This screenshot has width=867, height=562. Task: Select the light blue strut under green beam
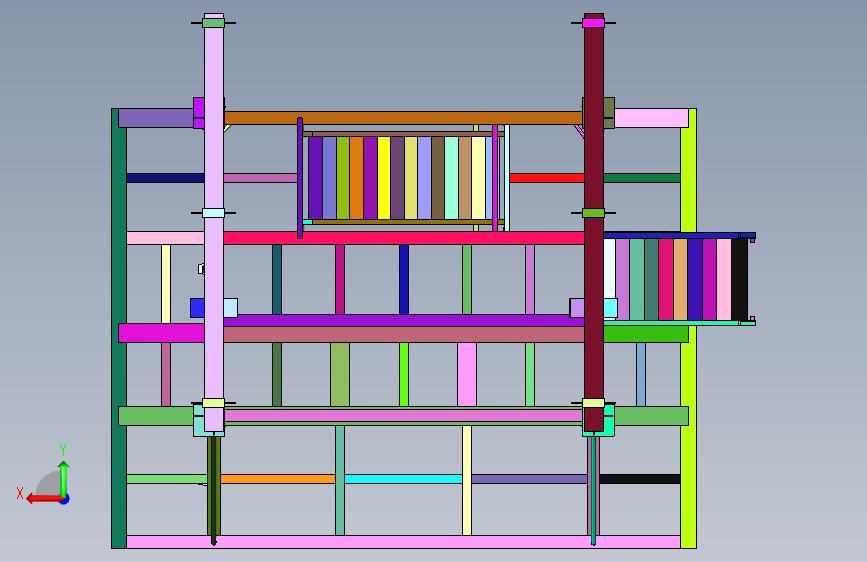pyautogui.click(x=641, y=374)
